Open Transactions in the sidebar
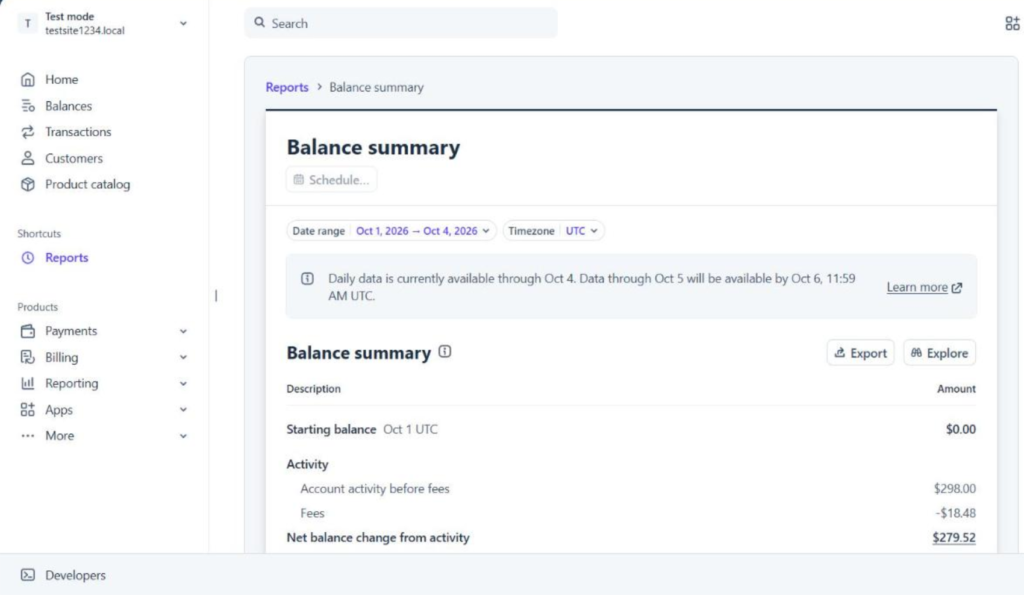This screenshot has height=595, width=1024. [x=78, y=132]
